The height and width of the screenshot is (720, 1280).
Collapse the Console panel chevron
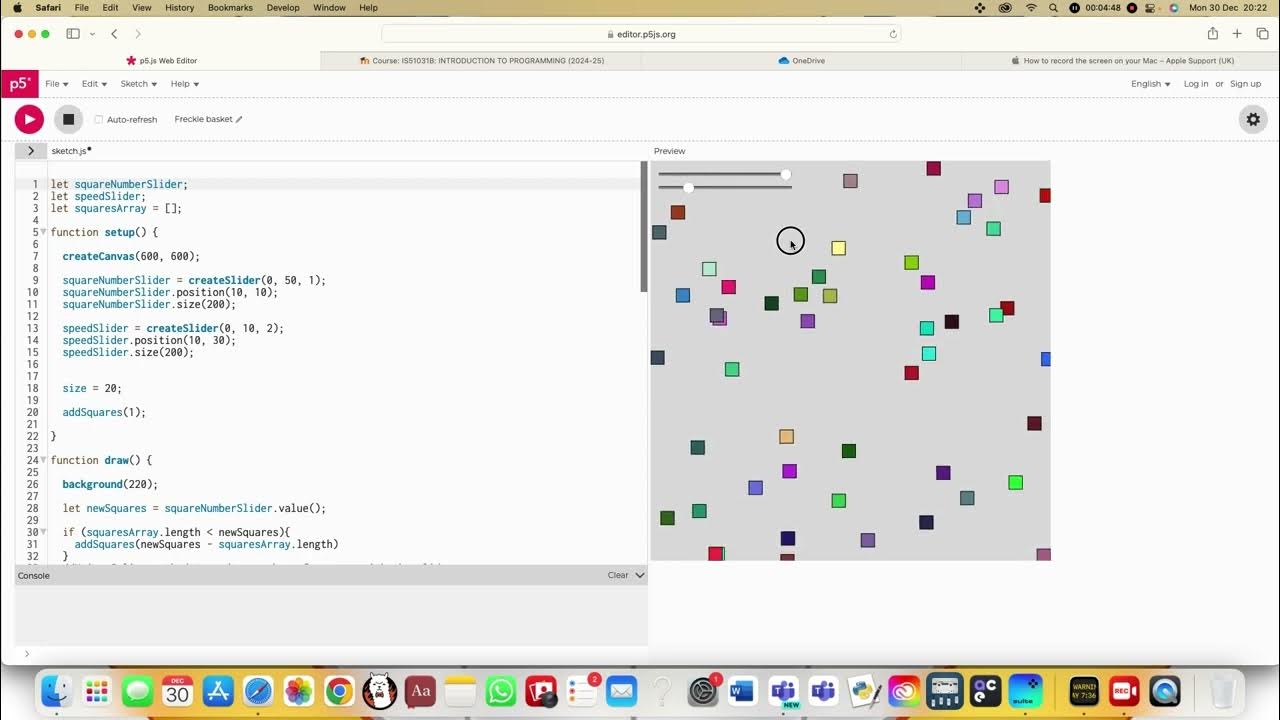pos(640,575)
